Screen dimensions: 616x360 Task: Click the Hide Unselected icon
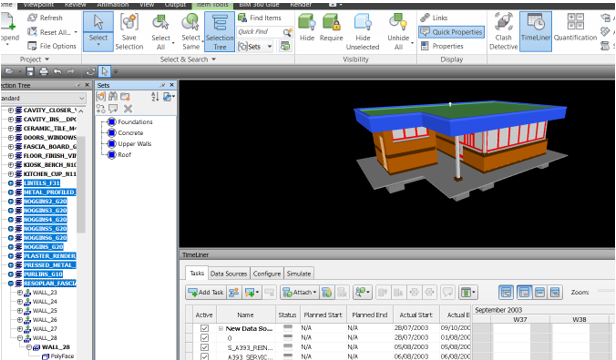point(362,31)
